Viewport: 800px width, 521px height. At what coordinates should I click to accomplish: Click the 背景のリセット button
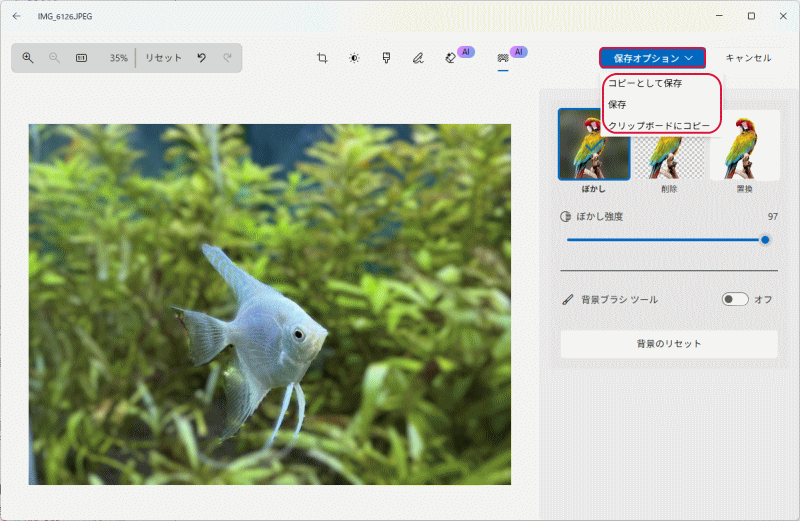point(669,344)
